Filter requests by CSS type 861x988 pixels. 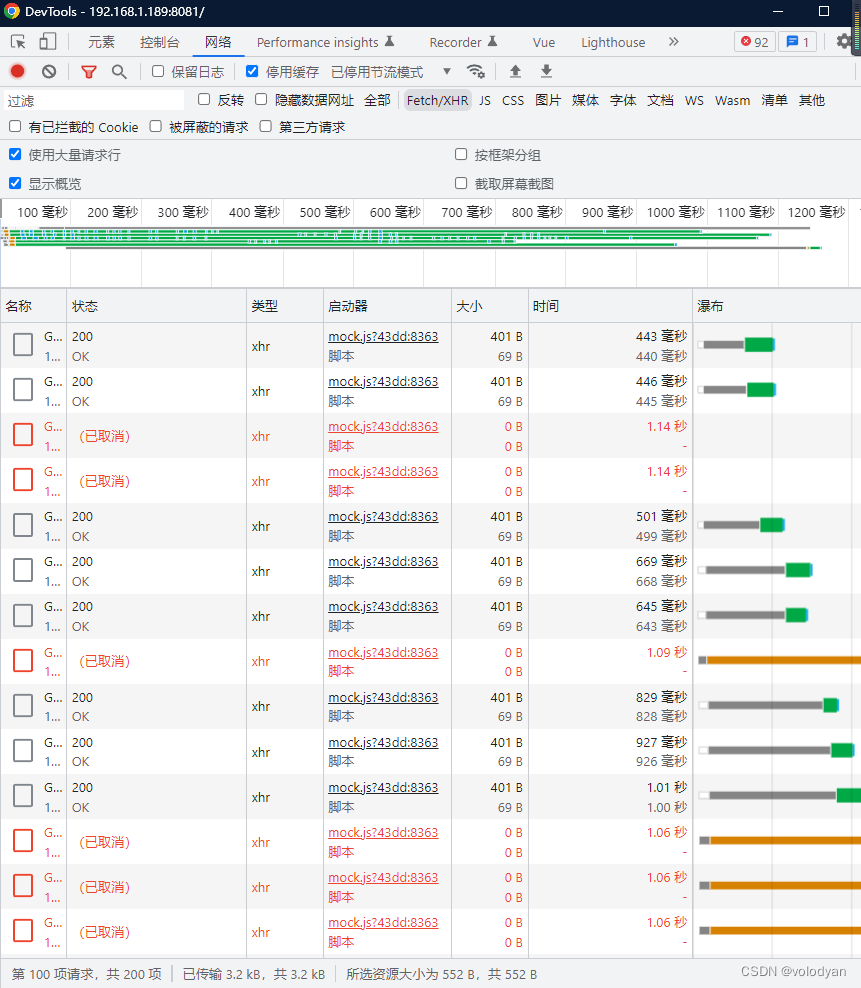point(513,100)
